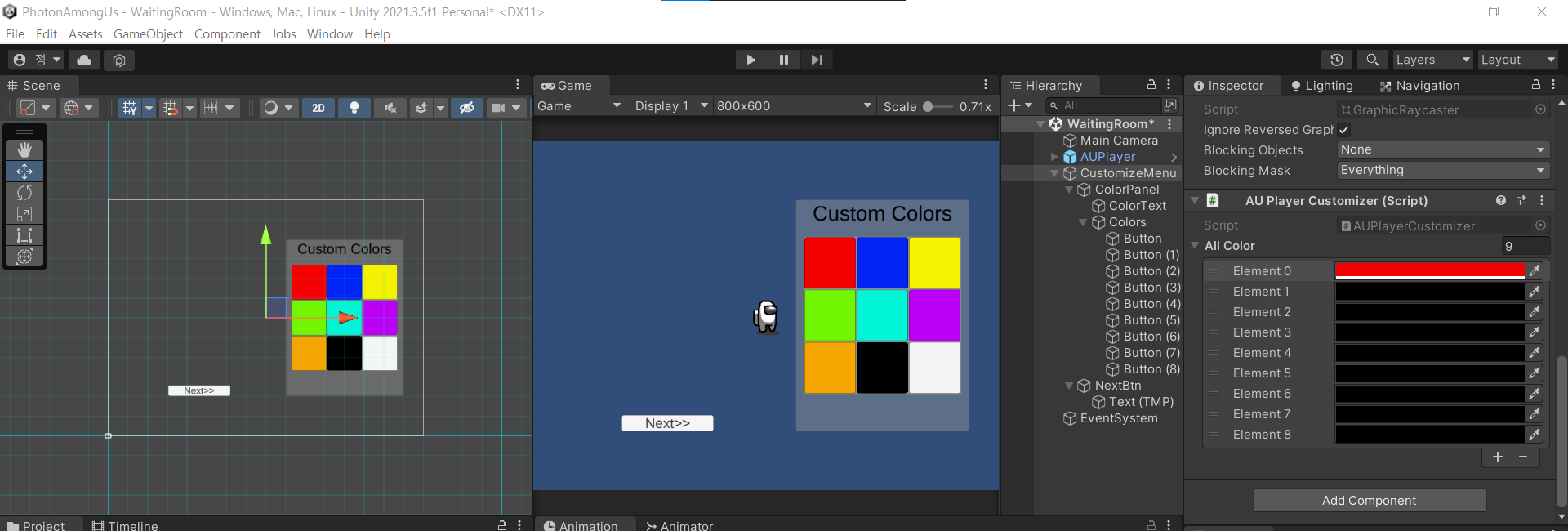Open the Display 1 dropdown

coord(671,106)
